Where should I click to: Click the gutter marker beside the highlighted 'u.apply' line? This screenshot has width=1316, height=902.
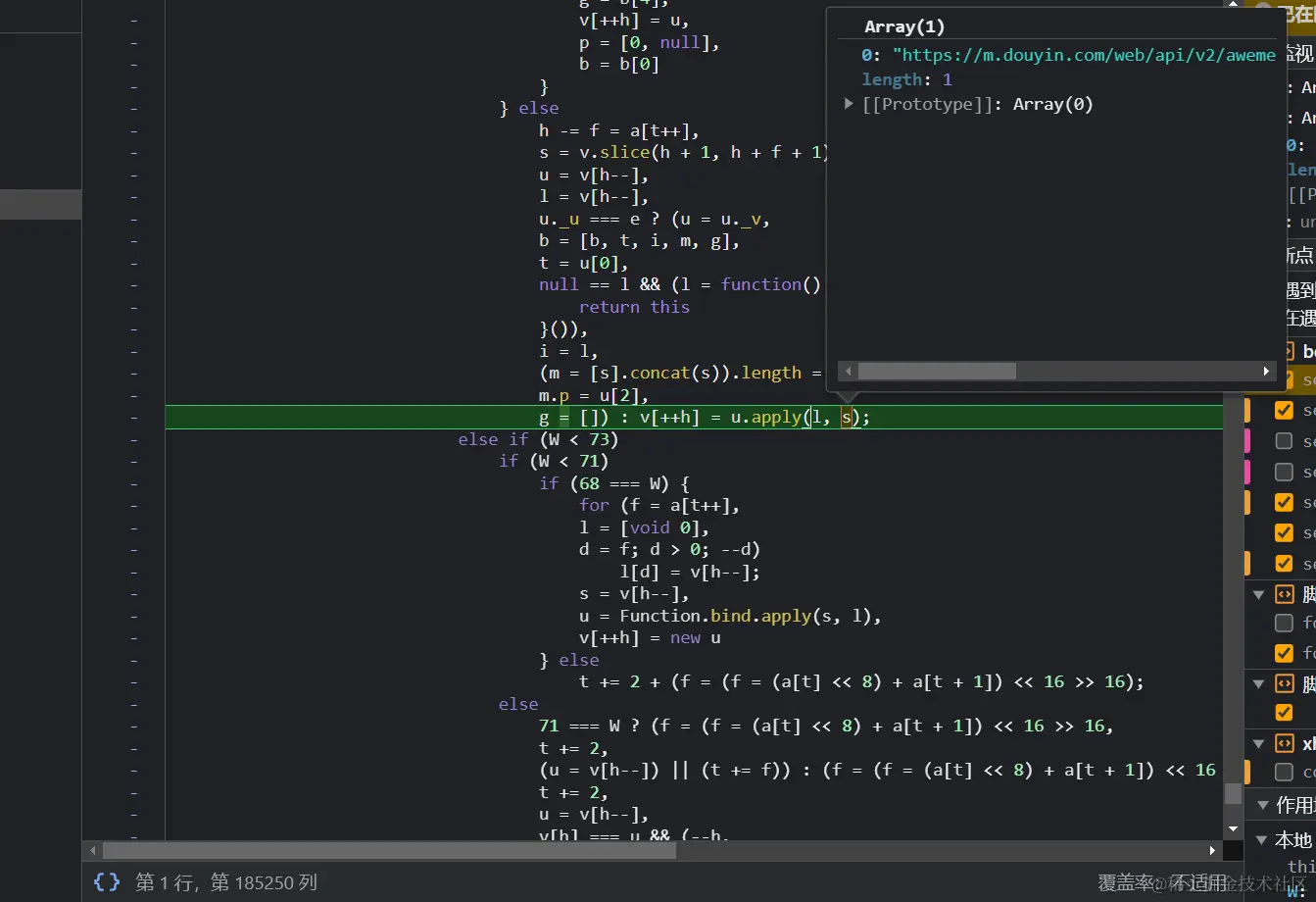pos(133,417)
